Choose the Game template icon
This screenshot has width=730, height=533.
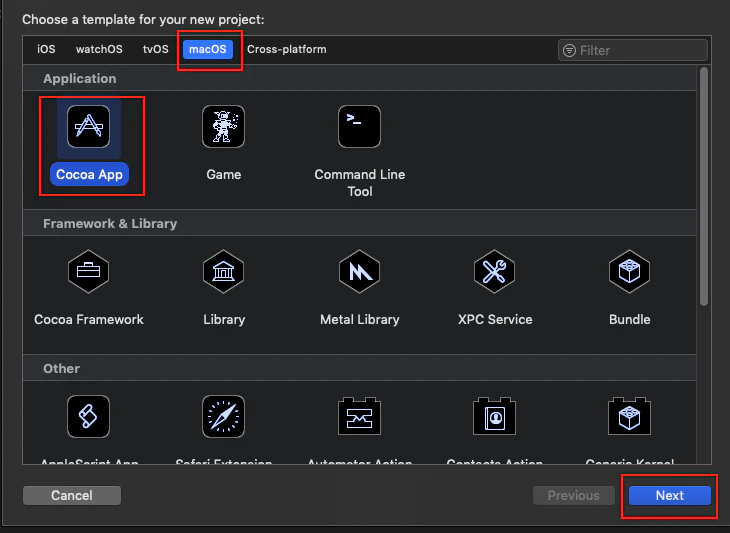pos(223,127)
